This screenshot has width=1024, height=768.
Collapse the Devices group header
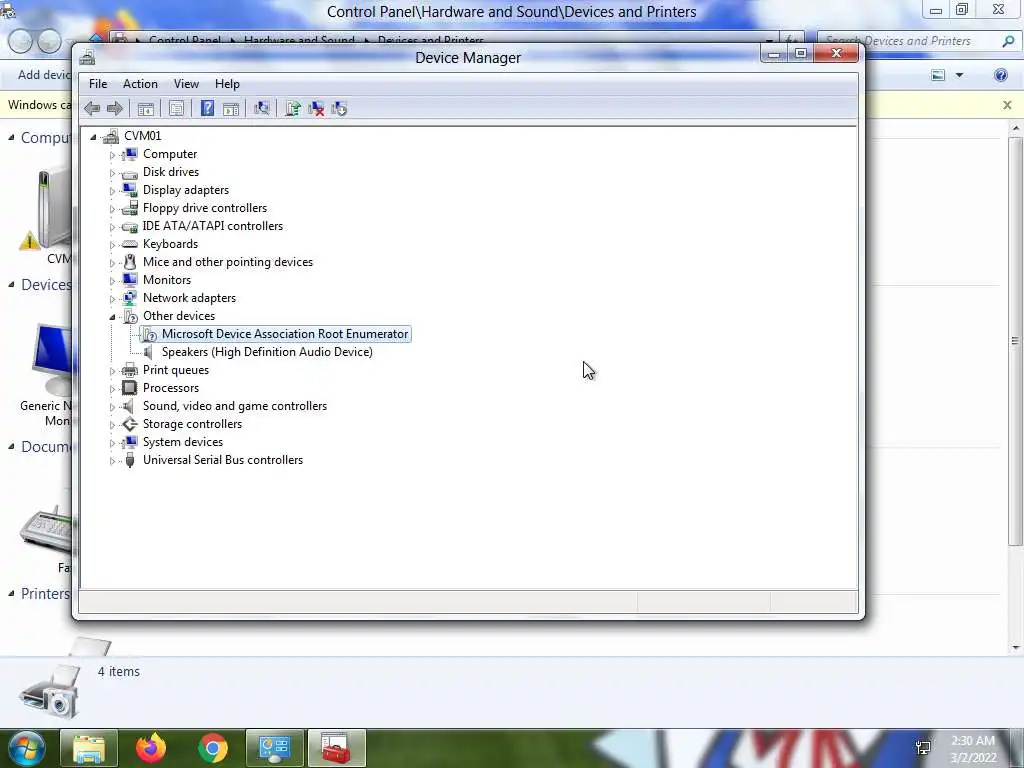pos(11,285)
